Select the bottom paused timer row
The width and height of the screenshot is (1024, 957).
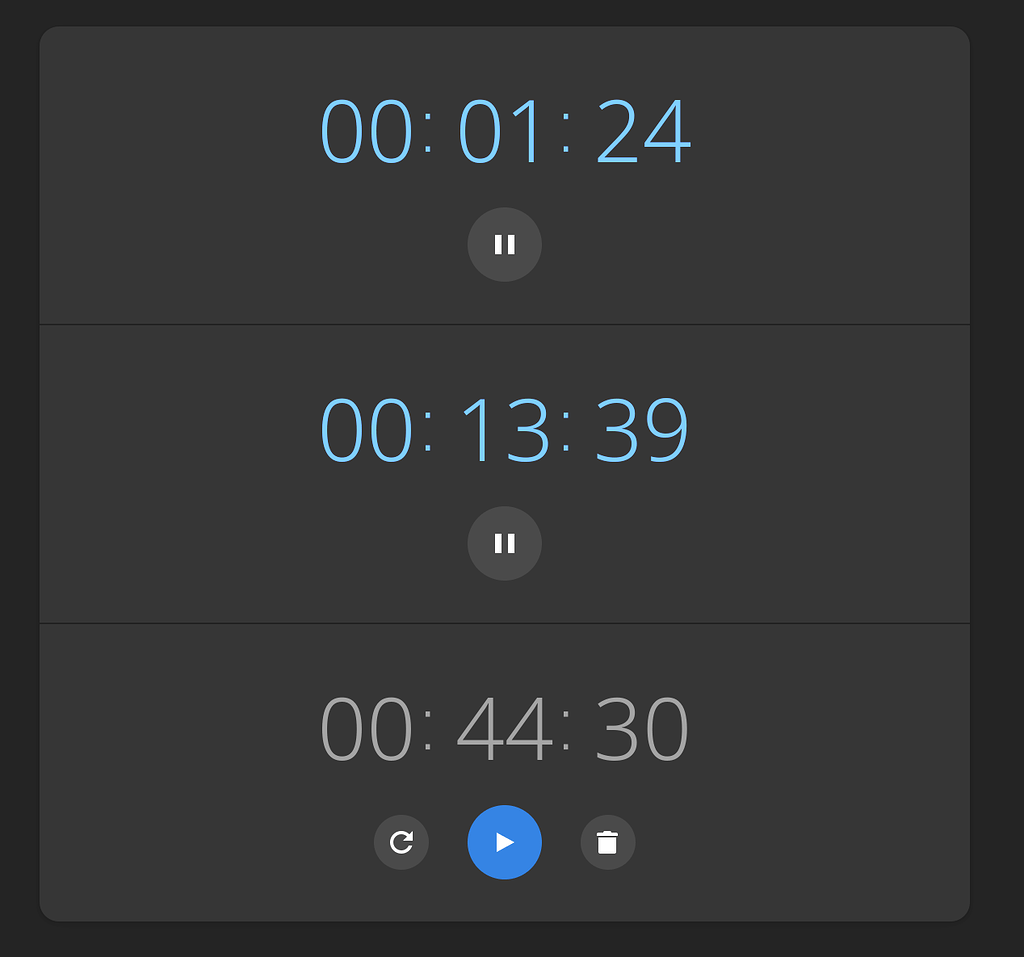coord(504,770)
